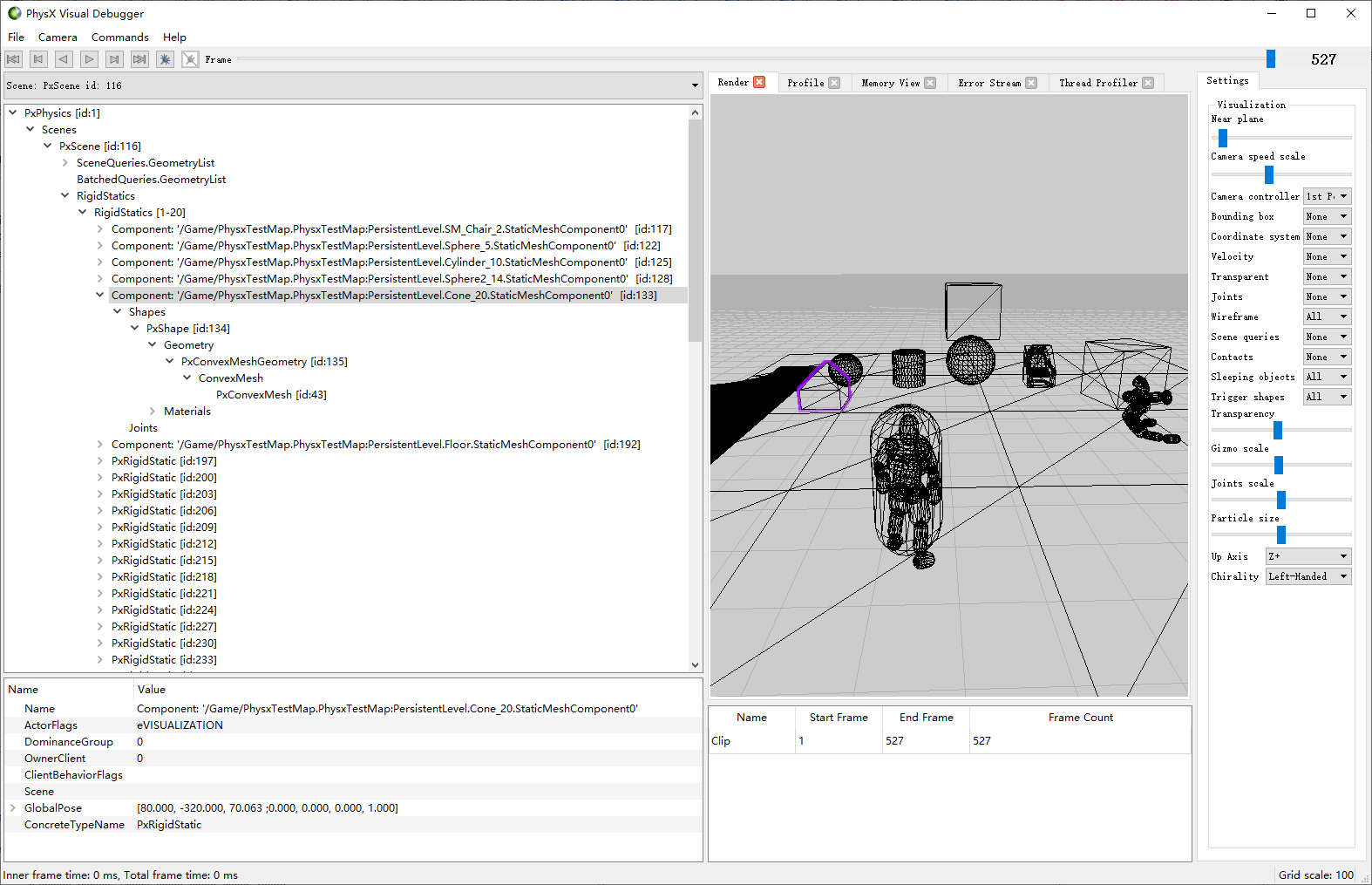Select the Sphere_5 component row
Screen dimensions: 1372x885
coord(386,245)
